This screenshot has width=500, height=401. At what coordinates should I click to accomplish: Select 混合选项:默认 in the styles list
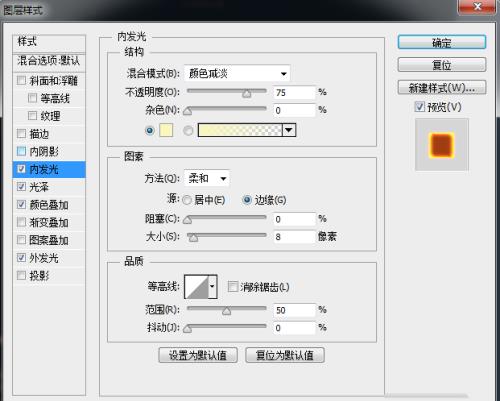point(49,61)
